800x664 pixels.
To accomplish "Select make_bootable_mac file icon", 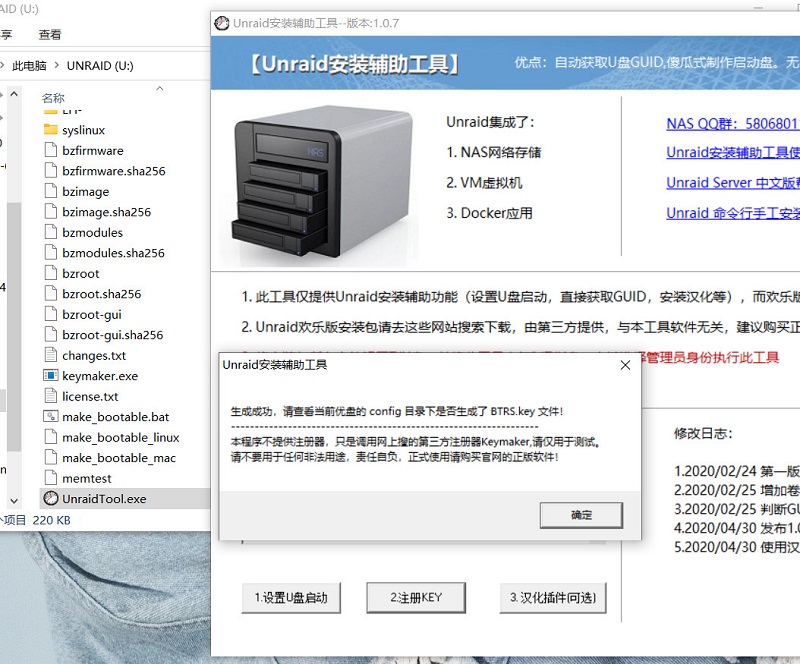I will pos(51,457).
